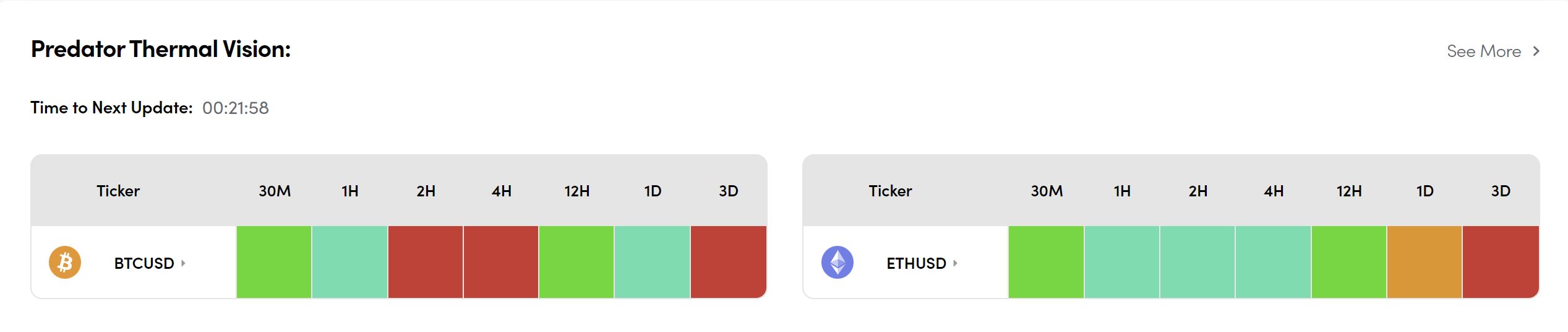Click the BTCUSD ticker label
1568x332 pixels.
tap(144, 263)
